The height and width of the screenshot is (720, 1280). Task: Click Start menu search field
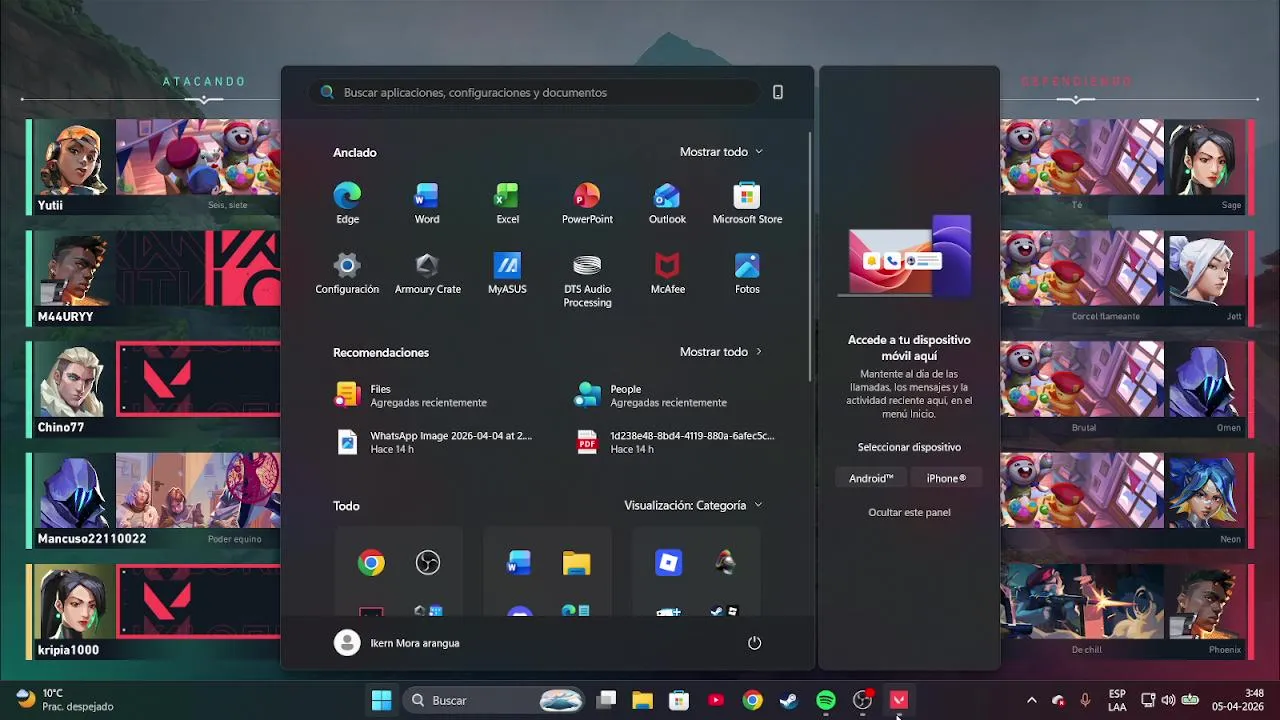click(533, 92)
